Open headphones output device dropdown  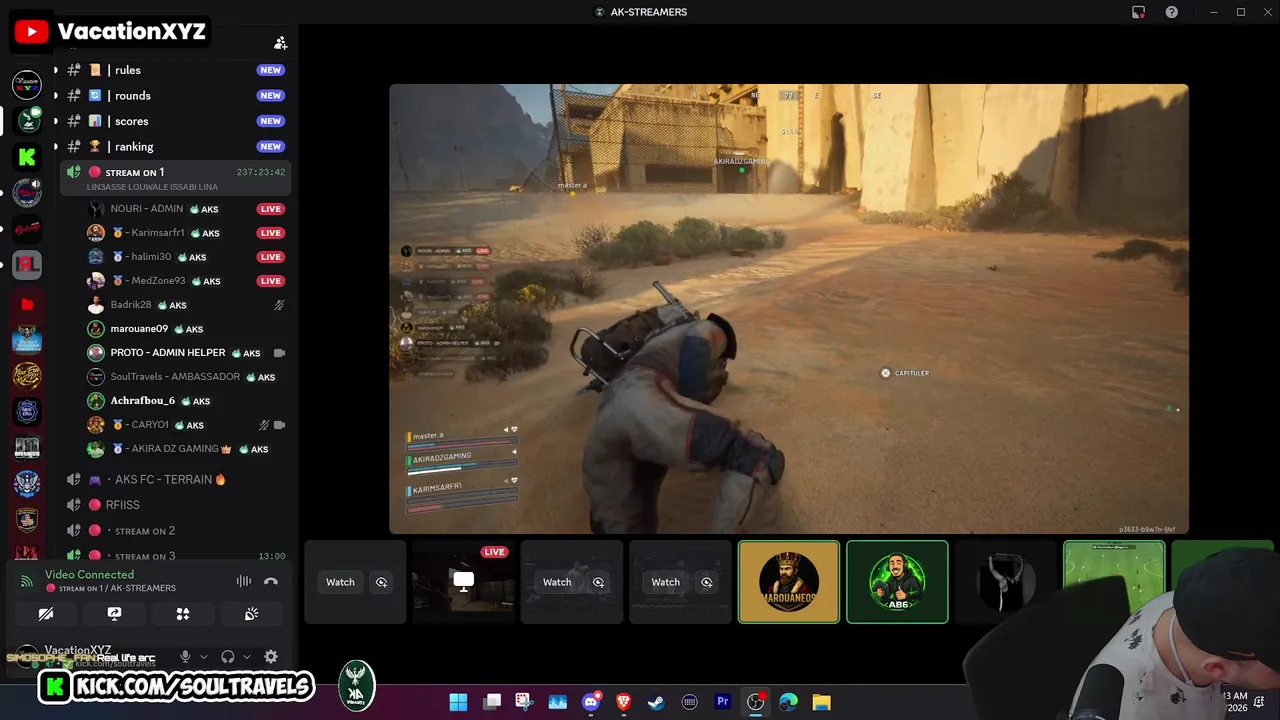246,657
